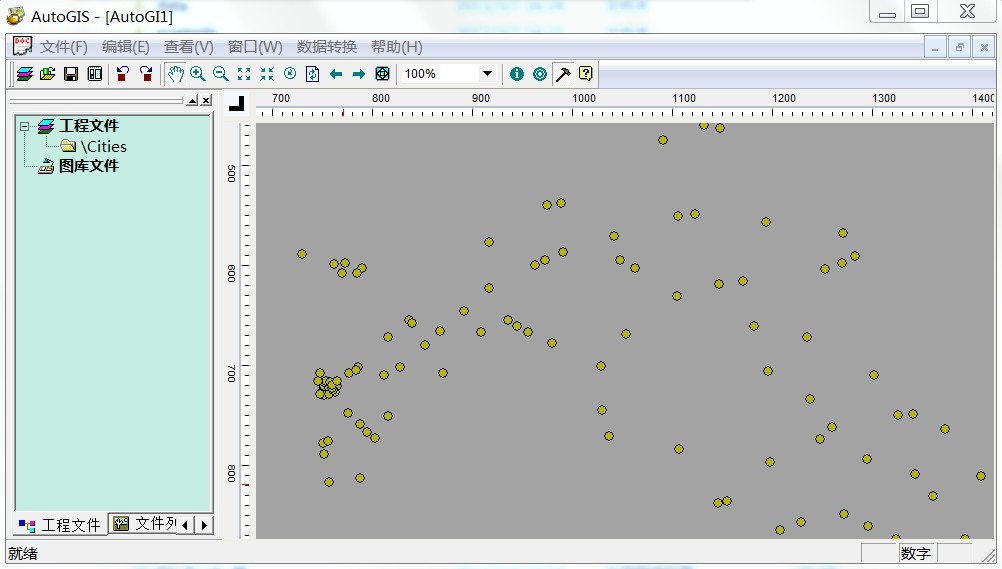Activate the zoom in magnifier
1002x569 pixels.
coord(198,74)
